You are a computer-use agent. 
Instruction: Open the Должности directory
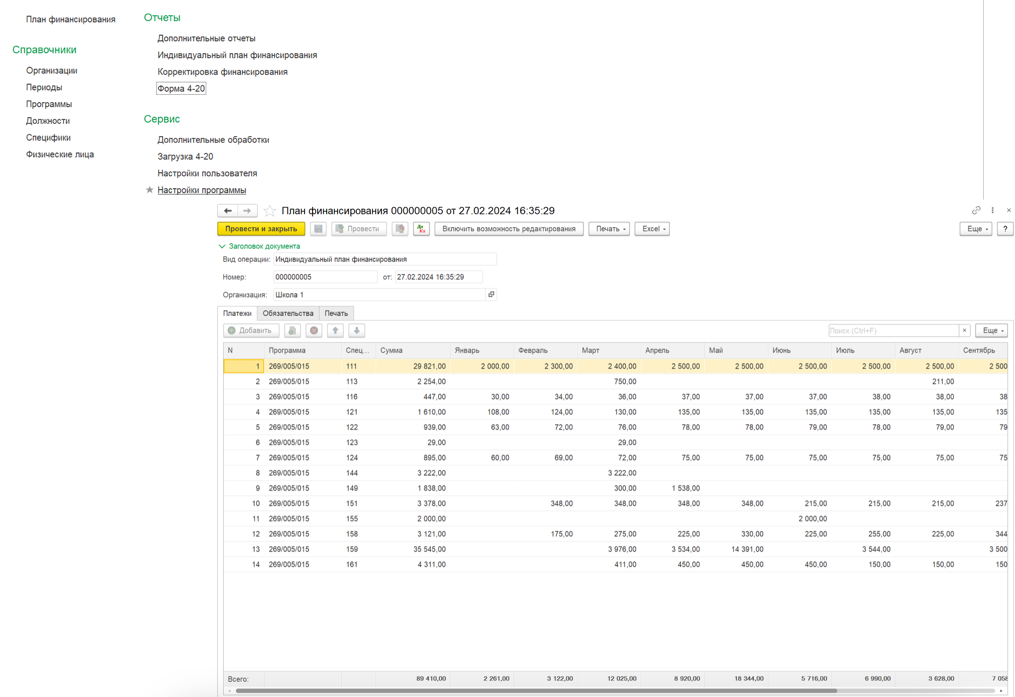pyautogui.click(x=48, y=121)
